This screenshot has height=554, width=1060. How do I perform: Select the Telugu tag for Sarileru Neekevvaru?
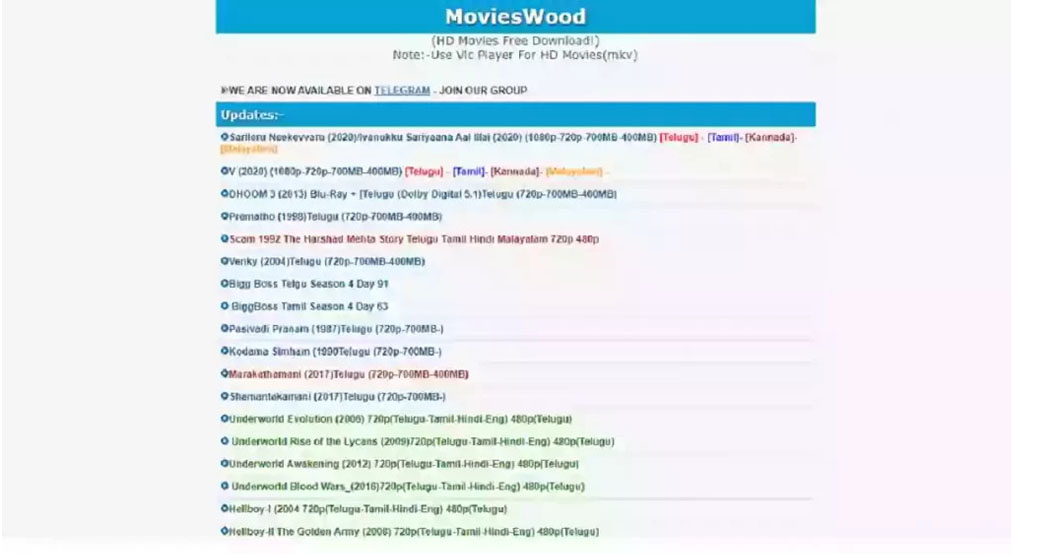(x=679, y=137)
